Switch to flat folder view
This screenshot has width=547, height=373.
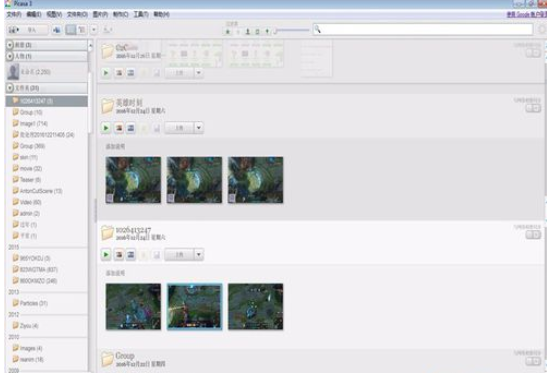pyautogui.click(x=71, y=30)
